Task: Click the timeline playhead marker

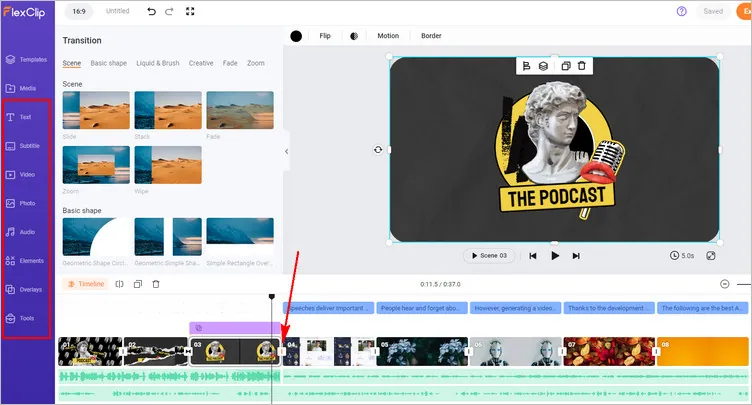Action: coord(272,297)
